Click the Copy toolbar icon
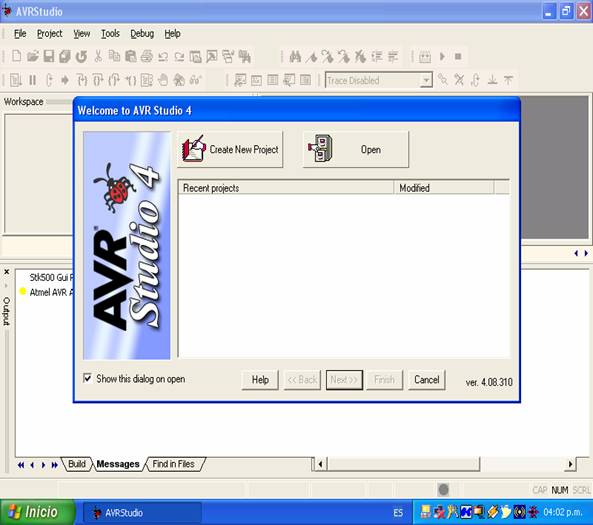The width and height of the screenshot is (593, 525). [x=114, y=56]
